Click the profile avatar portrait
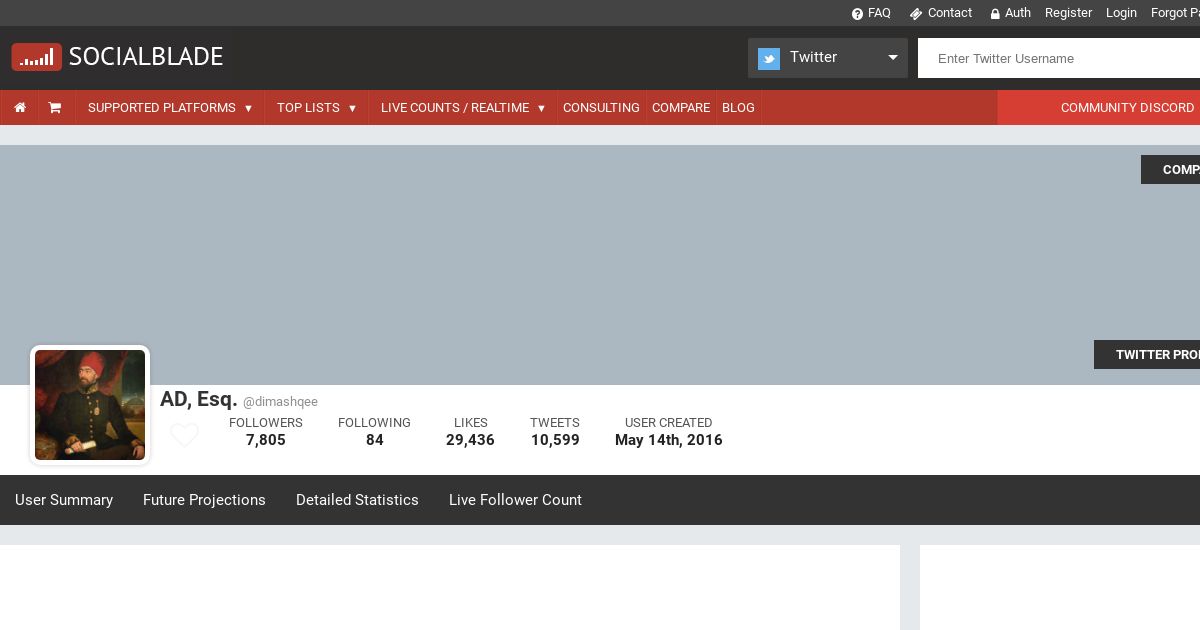The image size is (1200, 630). 90,405
